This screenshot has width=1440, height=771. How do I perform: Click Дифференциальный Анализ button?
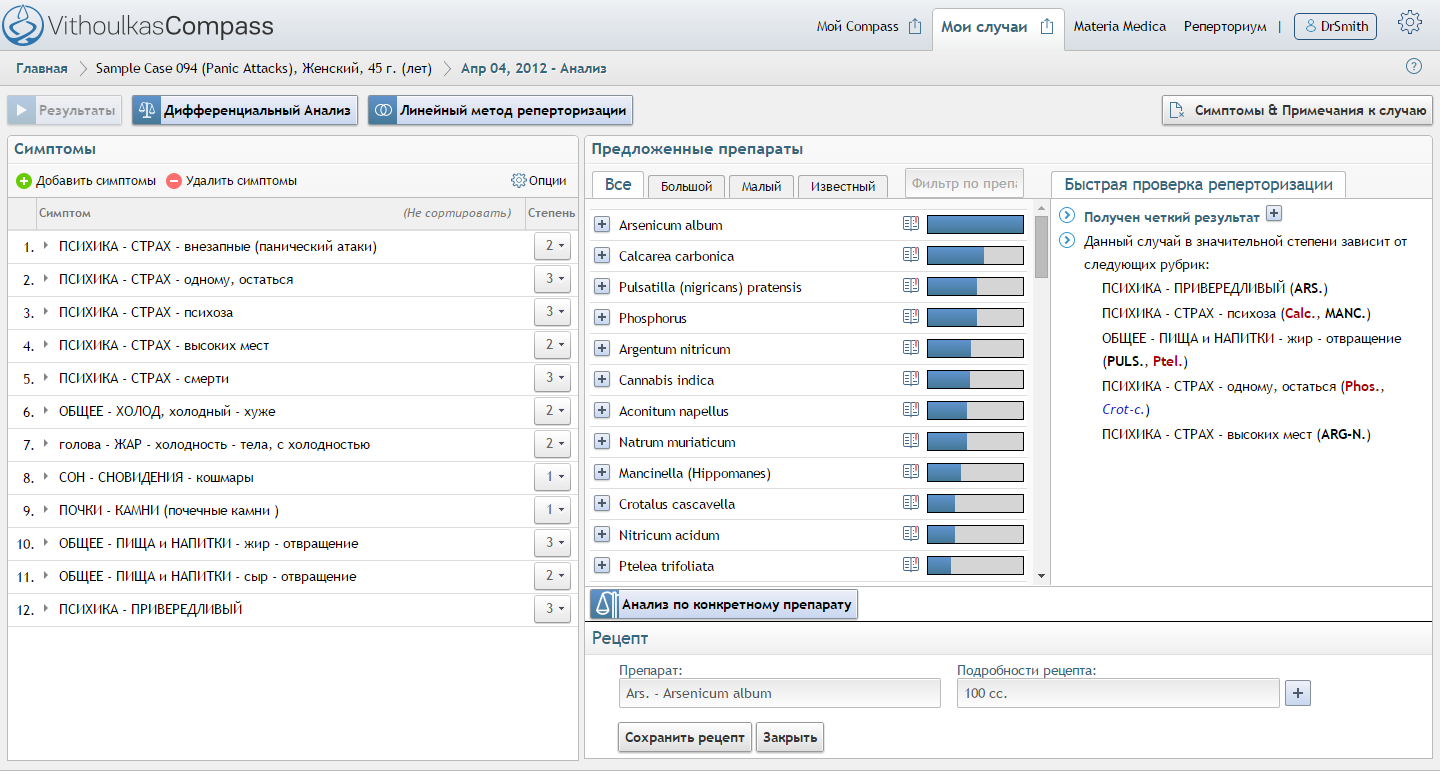click(245, 110)
